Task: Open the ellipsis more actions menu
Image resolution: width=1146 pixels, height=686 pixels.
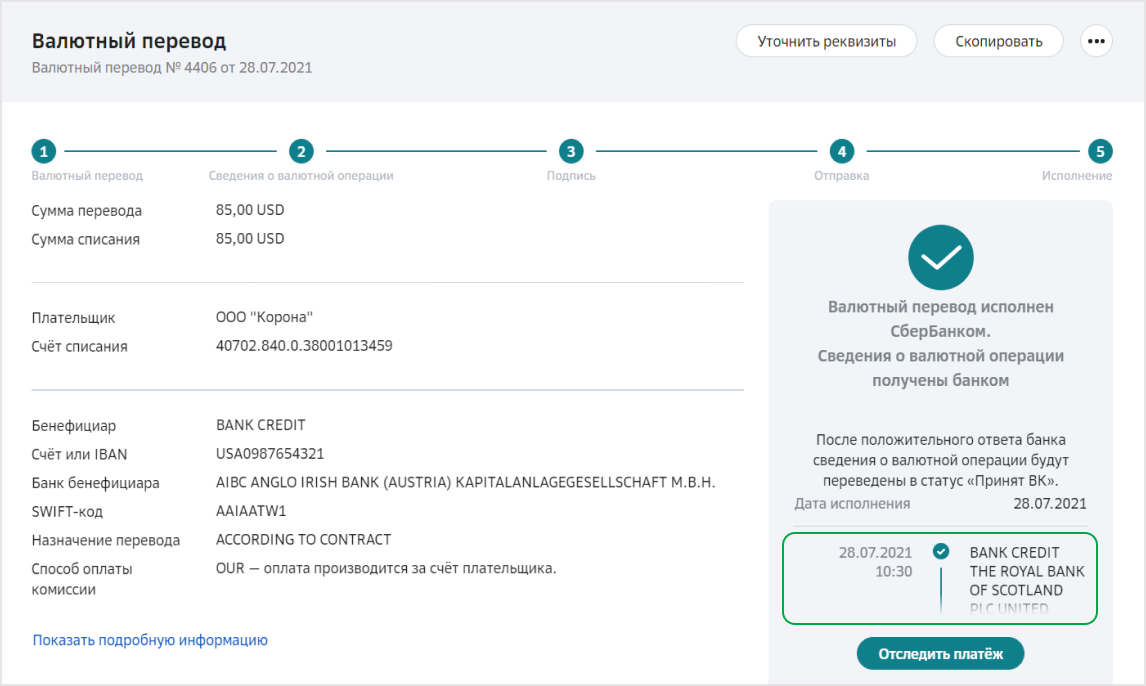Action: (x=1096, y=41)
